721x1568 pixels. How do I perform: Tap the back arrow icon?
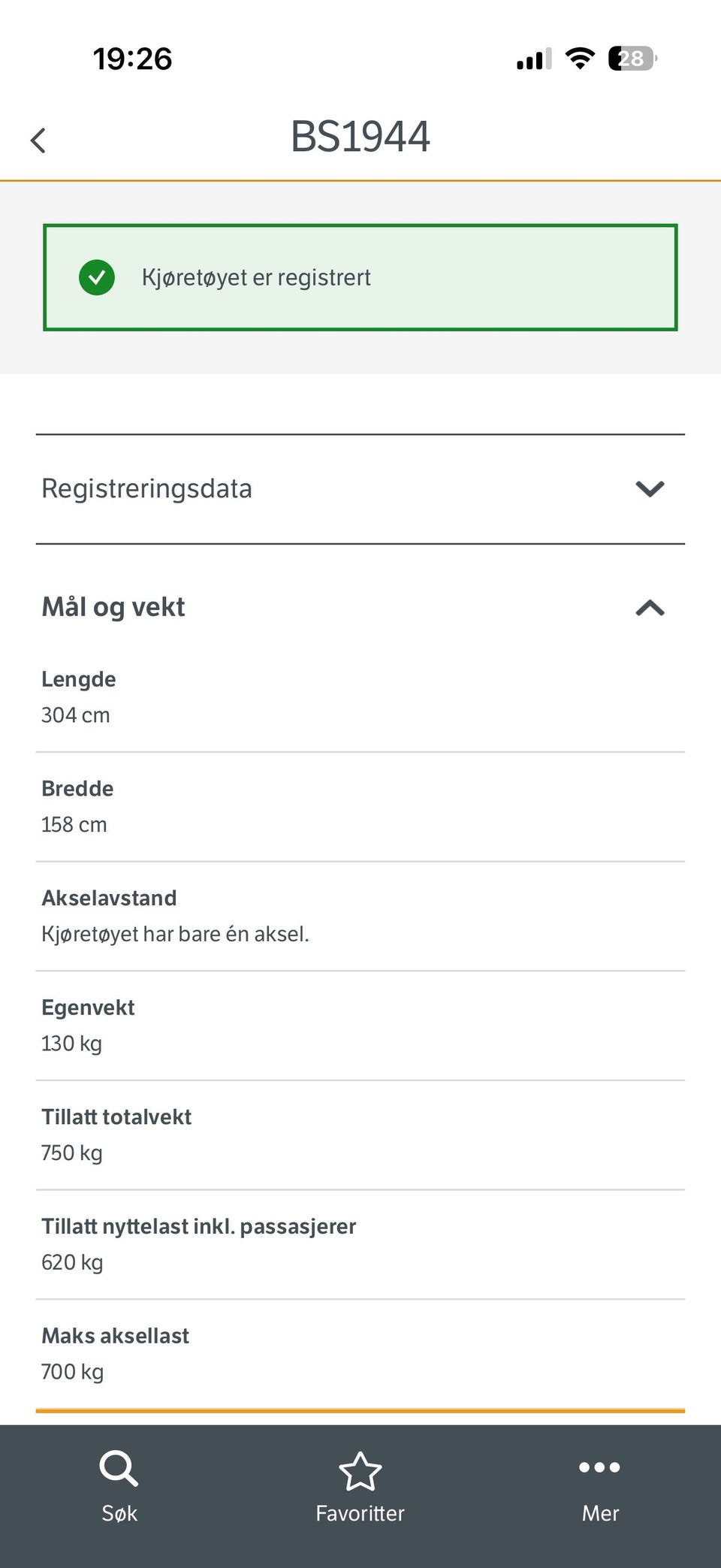tap(38, 140)
